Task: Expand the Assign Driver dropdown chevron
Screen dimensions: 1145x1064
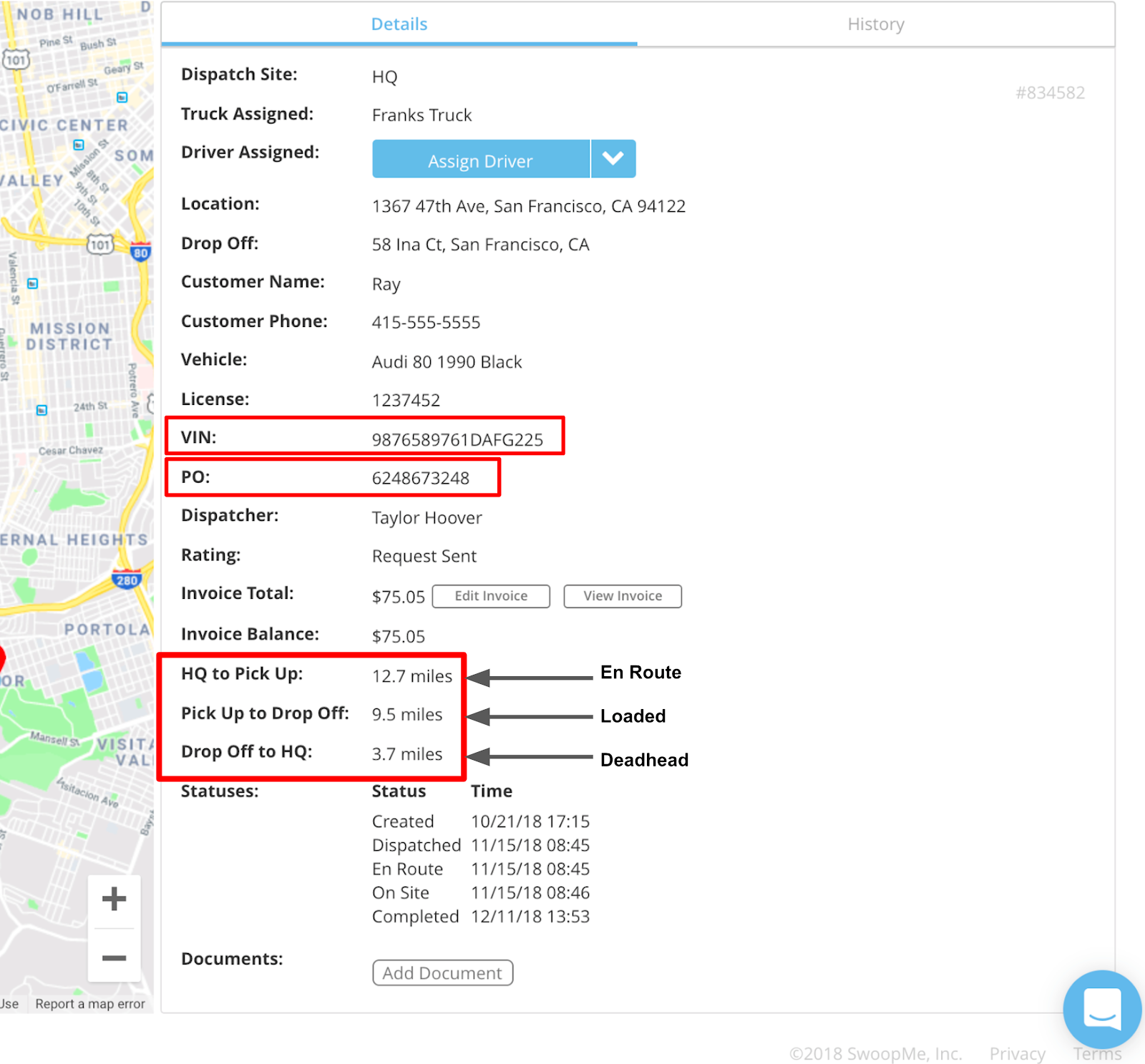Action: click(x=613, y=159)
